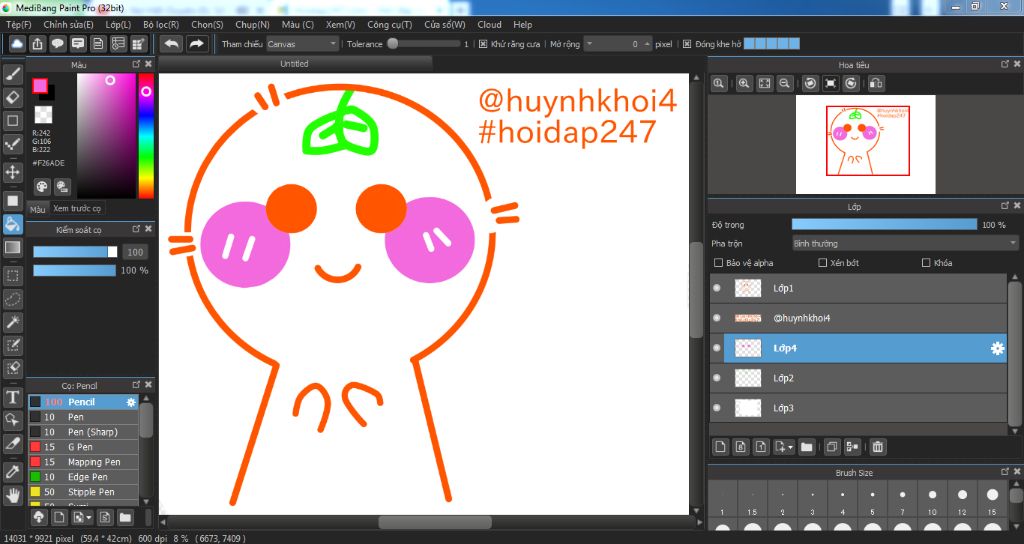Open the Tệp(F) menu

point(18,25)
